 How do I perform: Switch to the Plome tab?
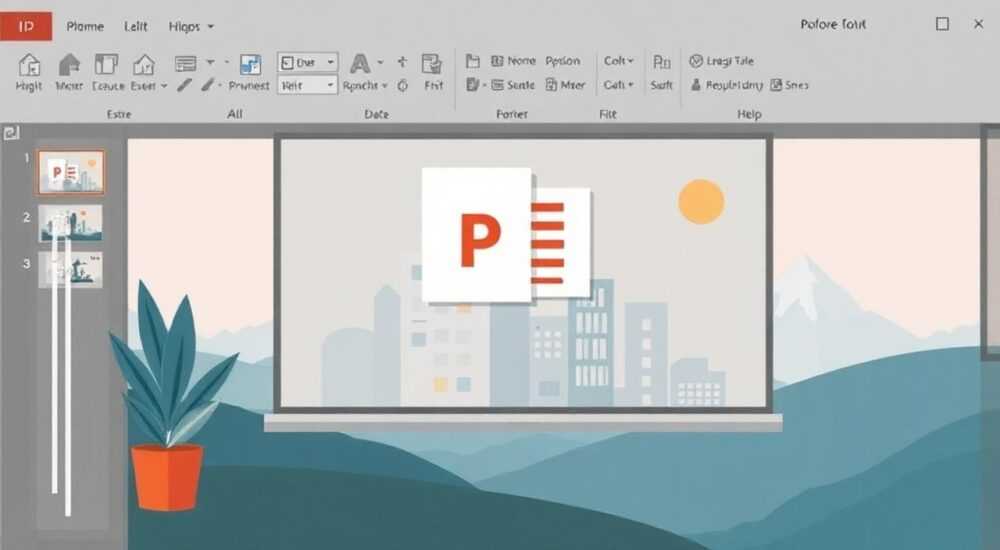point(85,26)
